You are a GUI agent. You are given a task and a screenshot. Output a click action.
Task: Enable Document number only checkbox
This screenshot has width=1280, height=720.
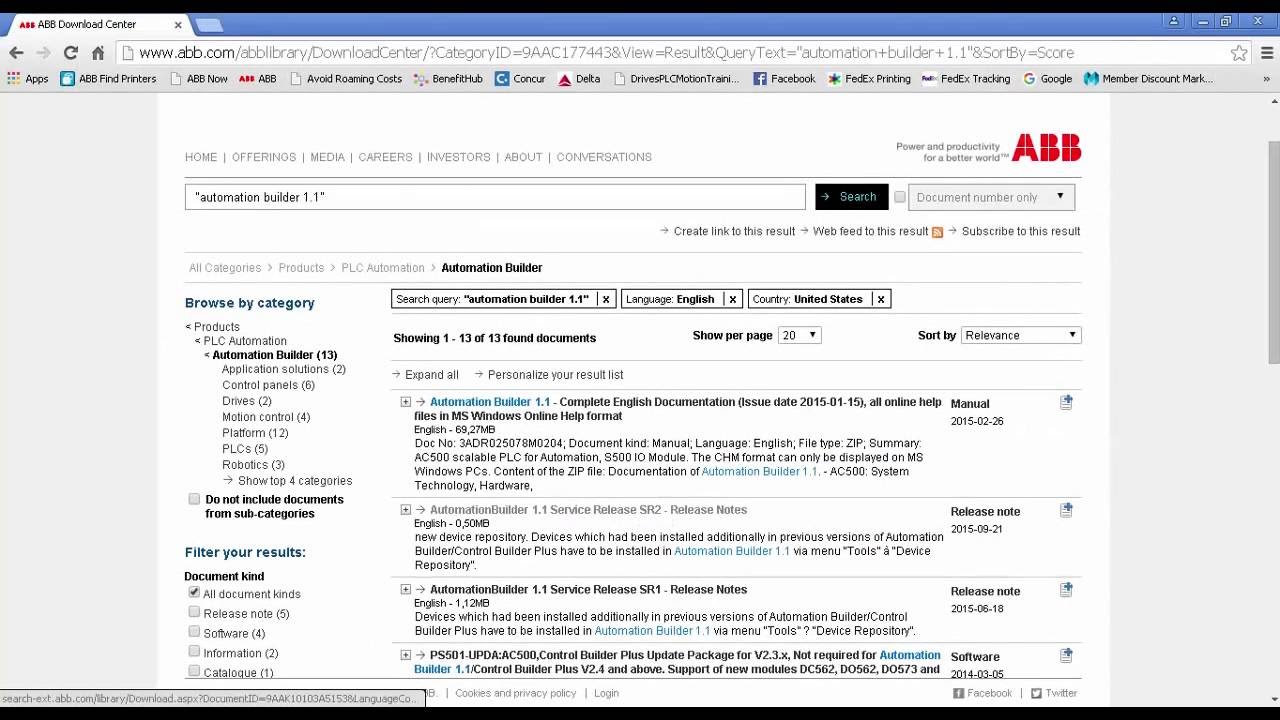pyautogui.click(x=900, y=197)
